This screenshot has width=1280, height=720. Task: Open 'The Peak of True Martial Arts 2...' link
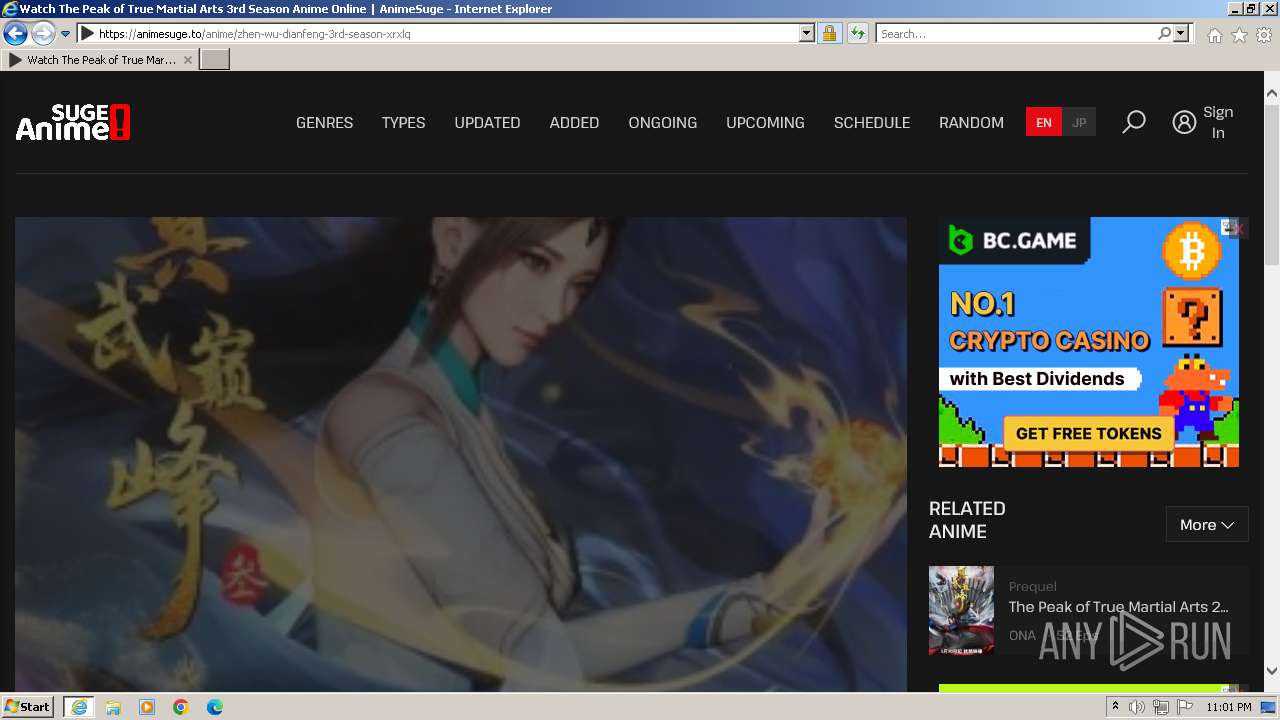[x=1118, y=607]
